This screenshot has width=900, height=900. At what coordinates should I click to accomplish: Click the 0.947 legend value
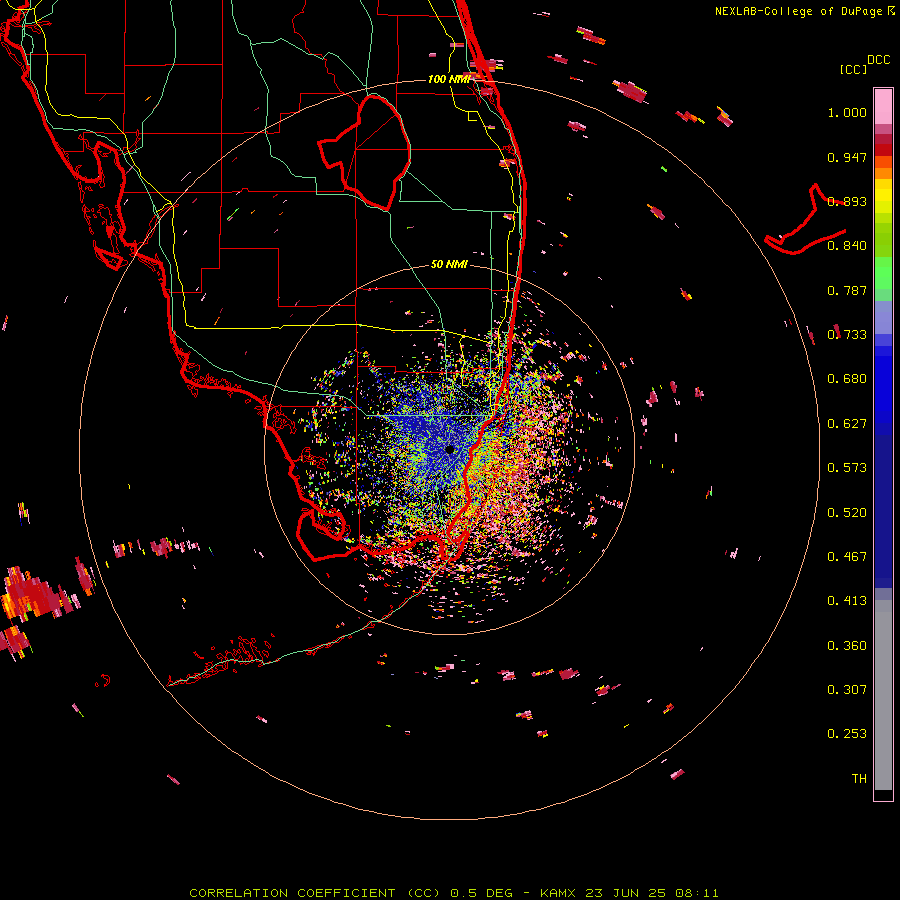tap(847, 157)
